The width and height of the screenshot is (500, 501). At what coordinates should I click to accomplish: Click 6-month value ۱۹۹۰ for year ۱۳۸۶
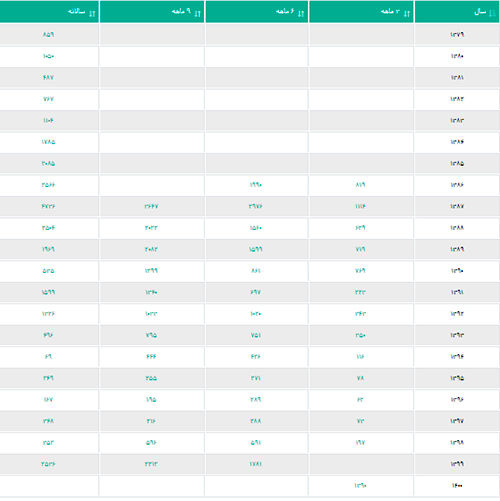tap(256, 185)
